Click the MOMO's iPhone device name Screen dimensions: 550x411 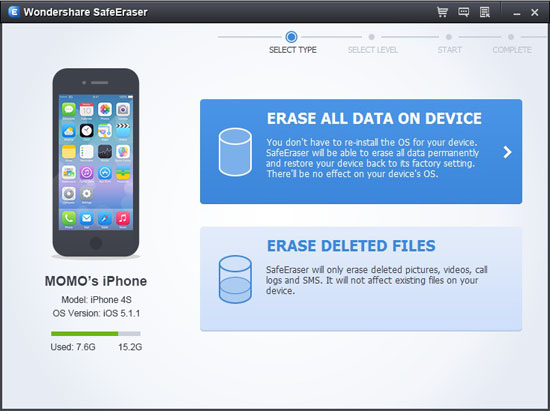(96, 281)
